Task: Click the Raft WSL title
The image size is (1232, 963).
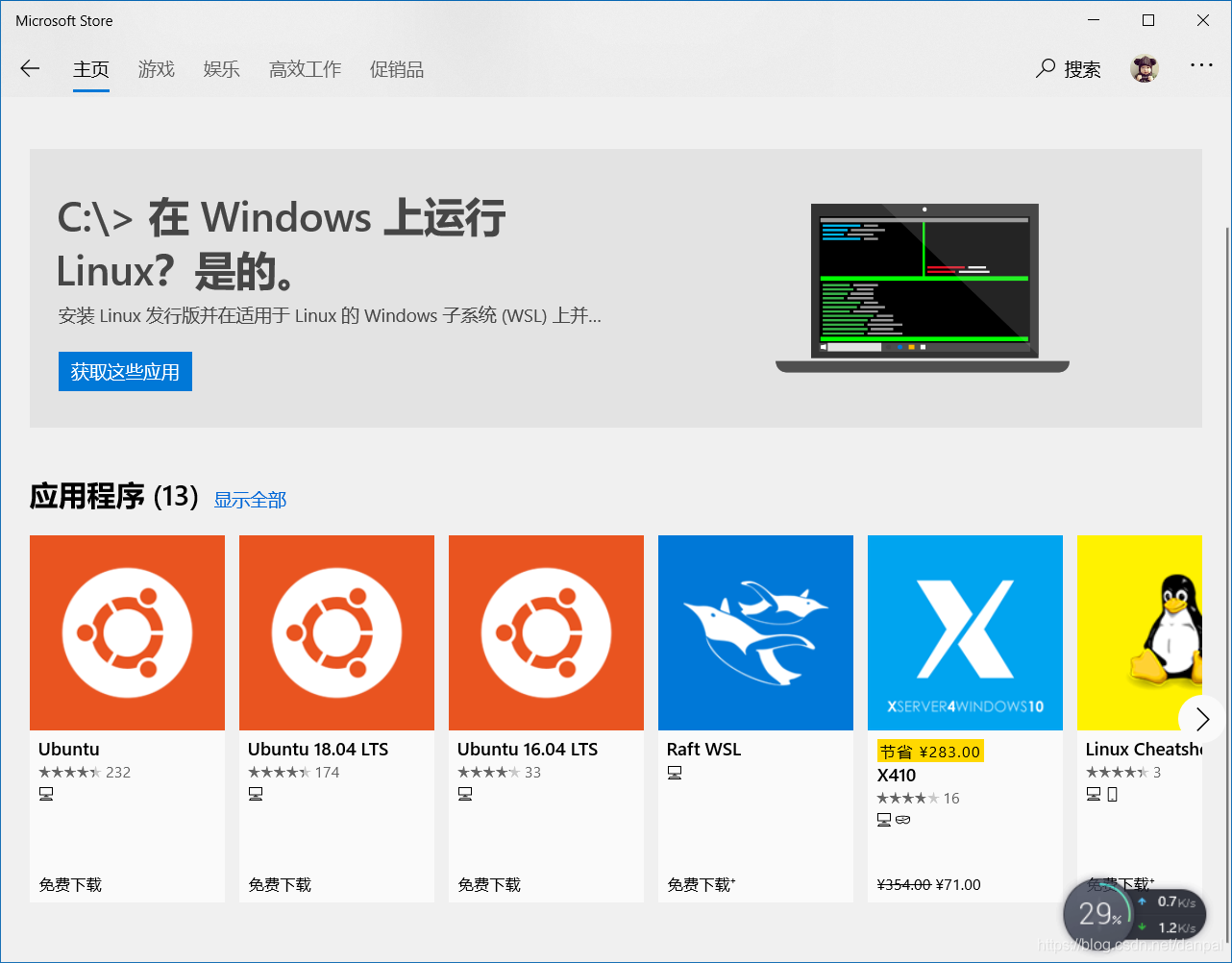Action: (703, 750)
